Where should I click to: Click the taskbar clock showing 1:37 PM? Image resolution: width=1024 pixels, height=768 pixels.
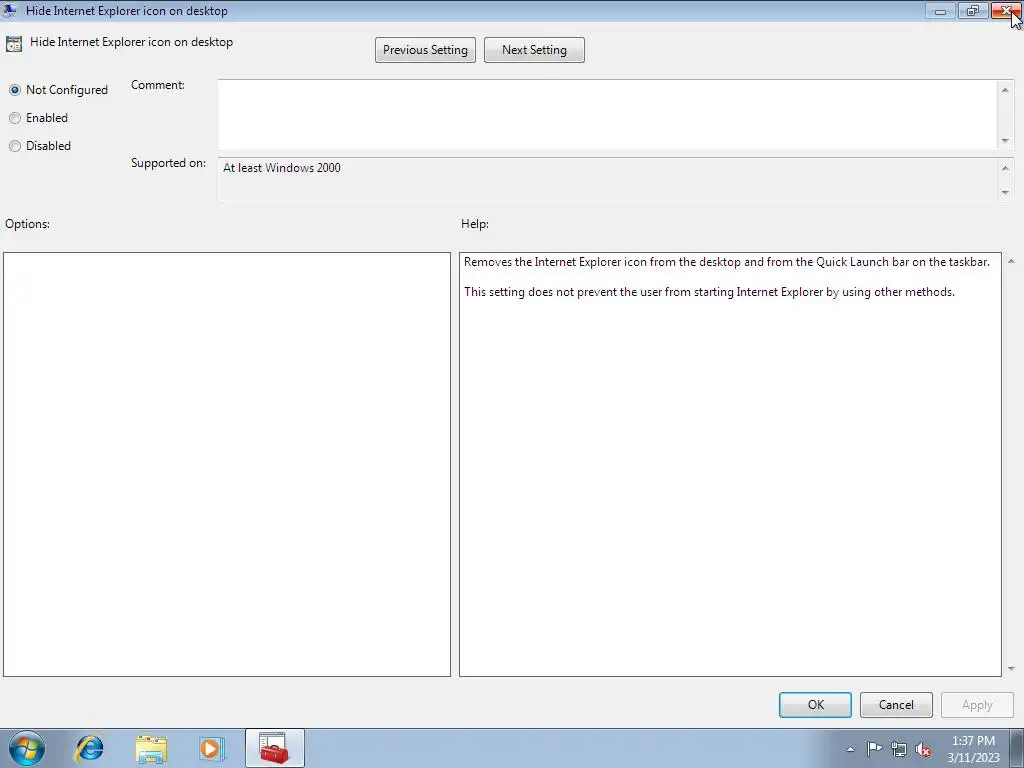973,749
